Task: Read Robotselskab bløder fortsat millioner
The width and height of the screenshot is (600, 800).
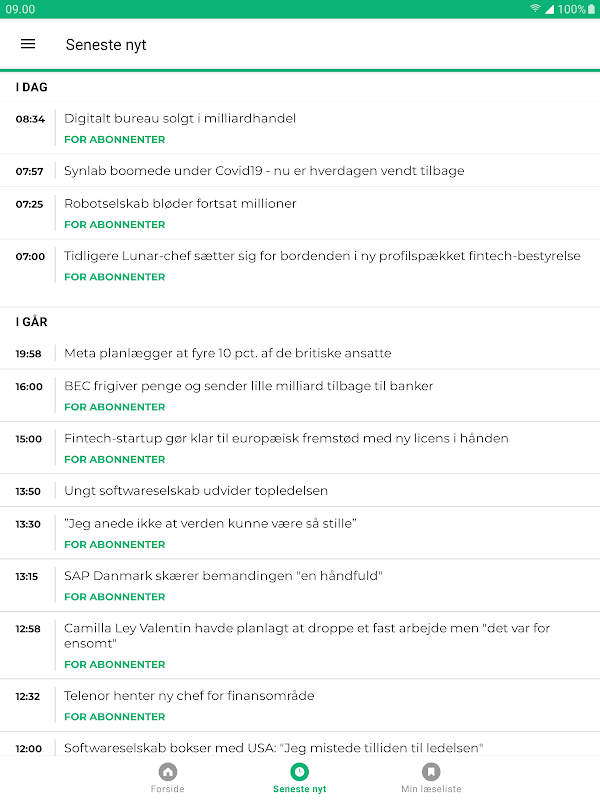Action: (300, 213)
